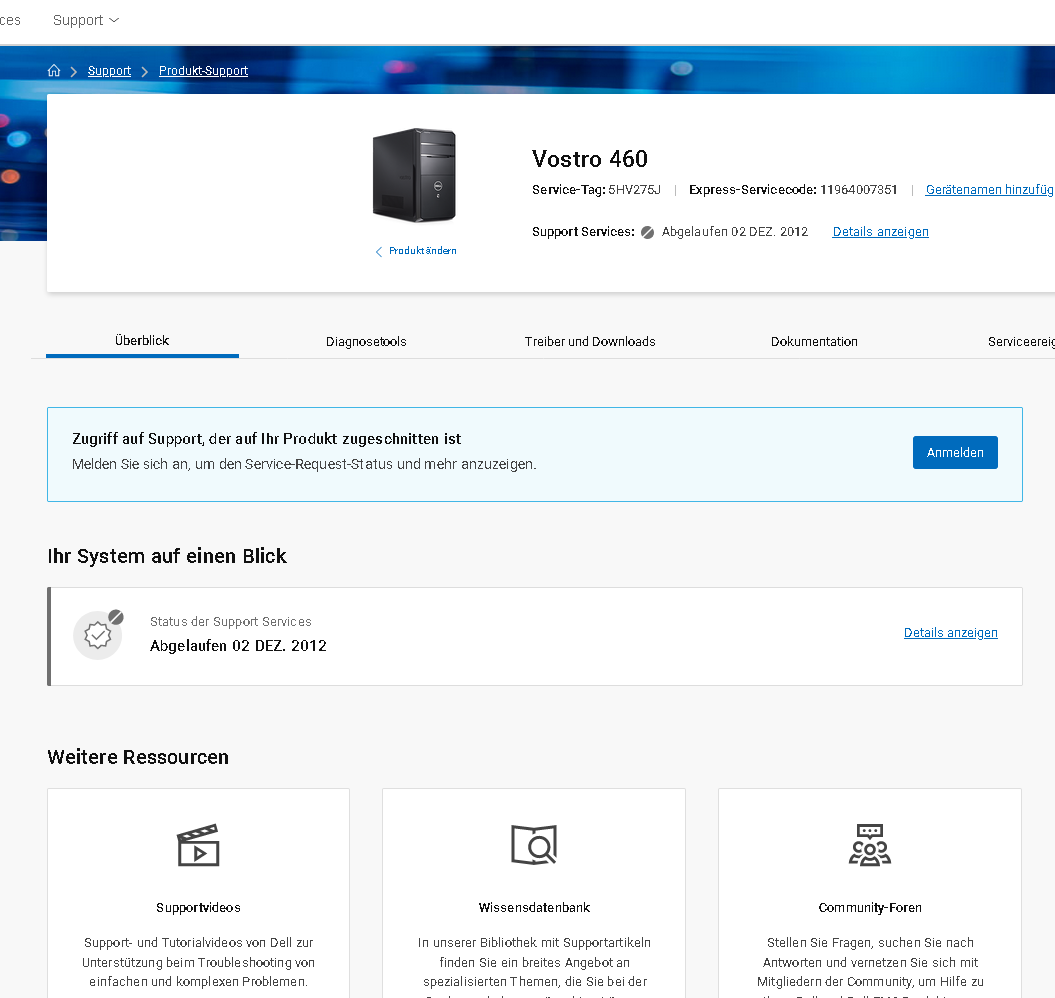Click expired status icon beside Support Services
This screenshot has height=998, width=1055.
pos(647,232)
